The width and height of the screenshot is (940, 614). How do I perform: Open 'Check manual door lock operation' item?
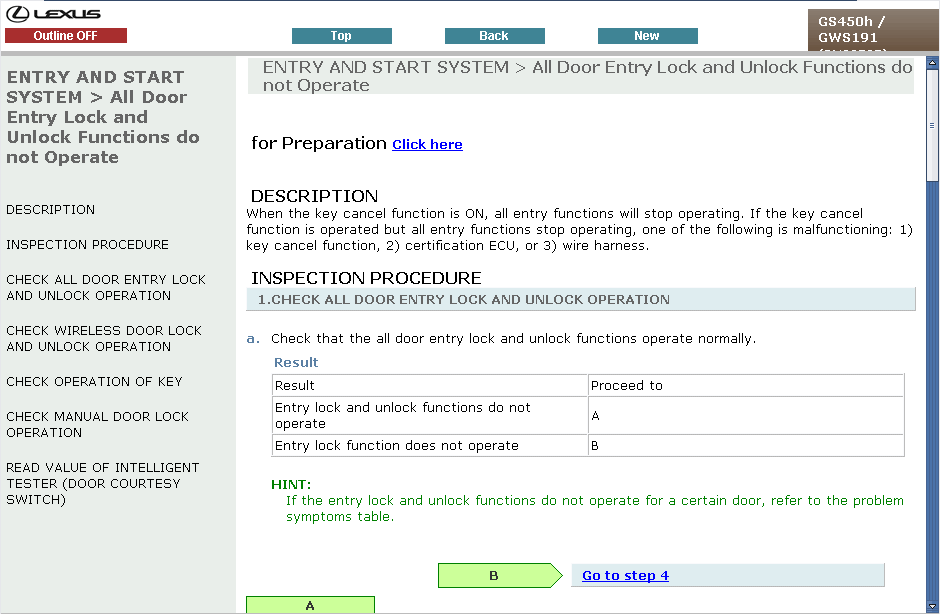pos(97,425)
